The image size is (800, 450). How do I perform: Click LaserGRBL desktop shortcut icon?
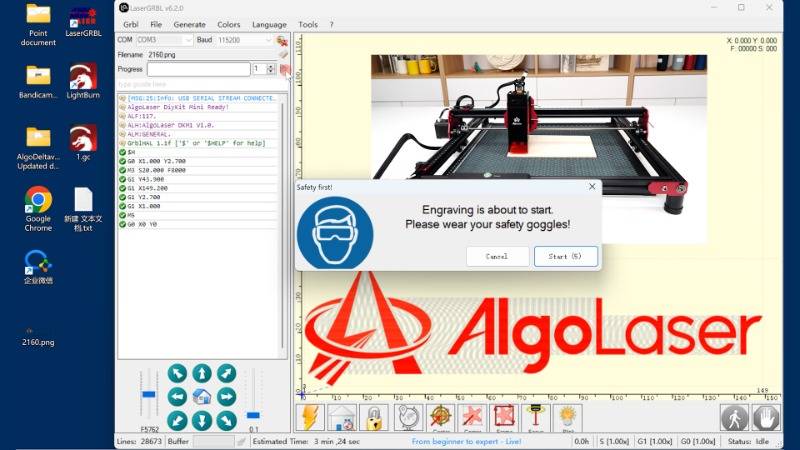click(x=83, y=22)
